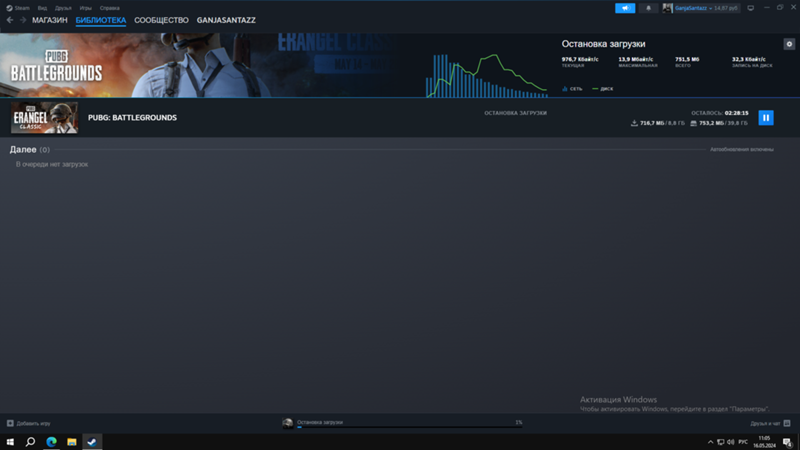The image size is (800, 450).
Task: Launch Microsoft Edge from the taskbar
Action: (51, 442)
